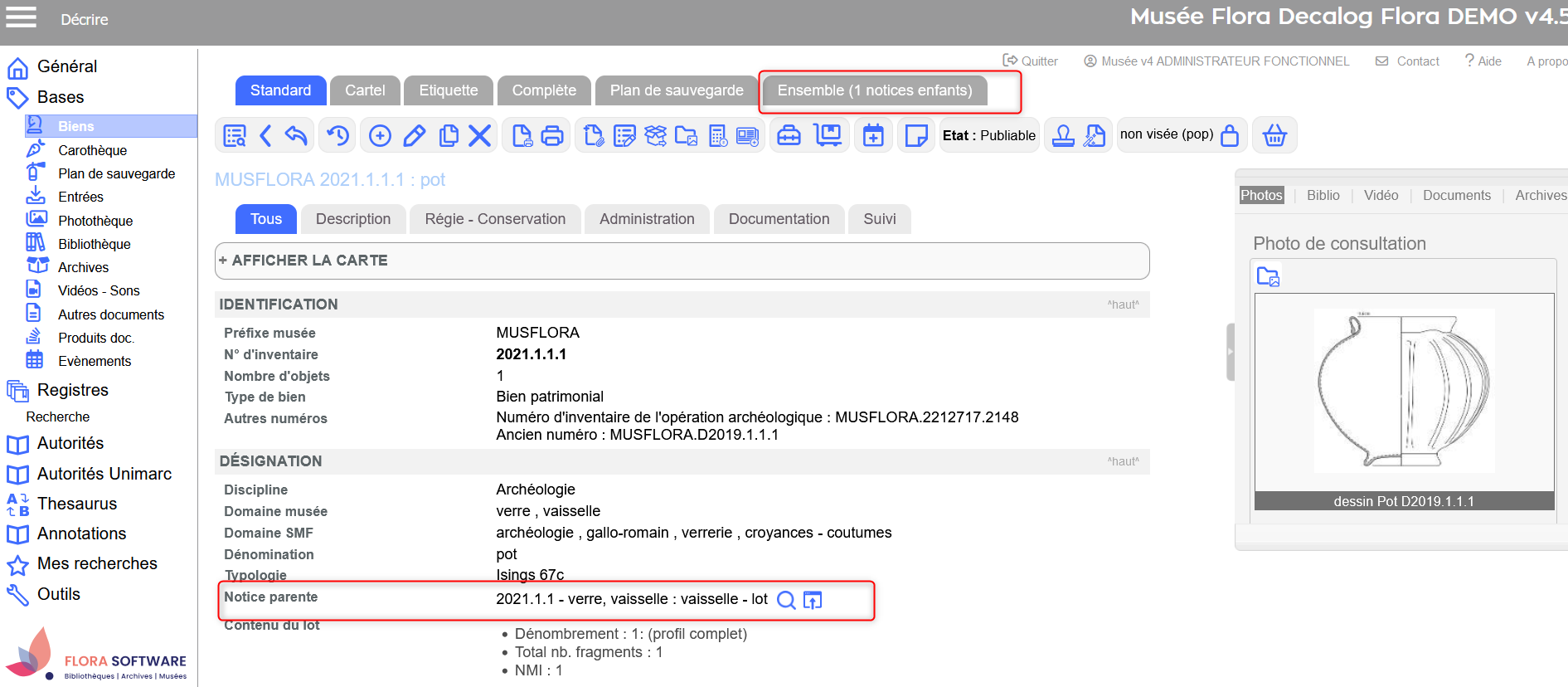Click the add calendar event icon
This screenshot has width=1568, height=687.
pyautogui.click(x=873, y=135)
